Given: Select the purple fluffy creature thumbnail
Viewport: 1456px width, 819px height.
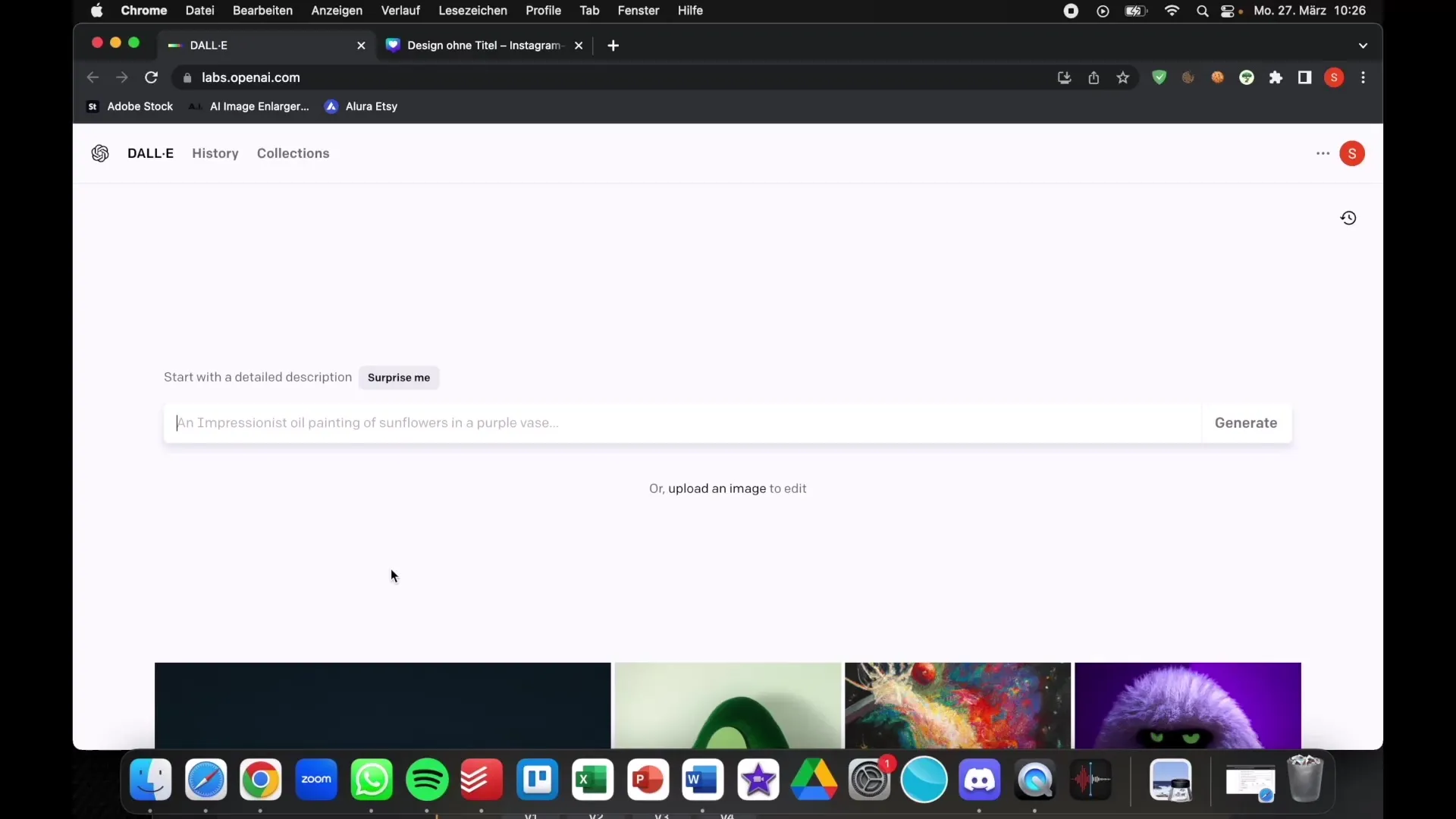Looking at the screenshot, I should point(1188,705).
